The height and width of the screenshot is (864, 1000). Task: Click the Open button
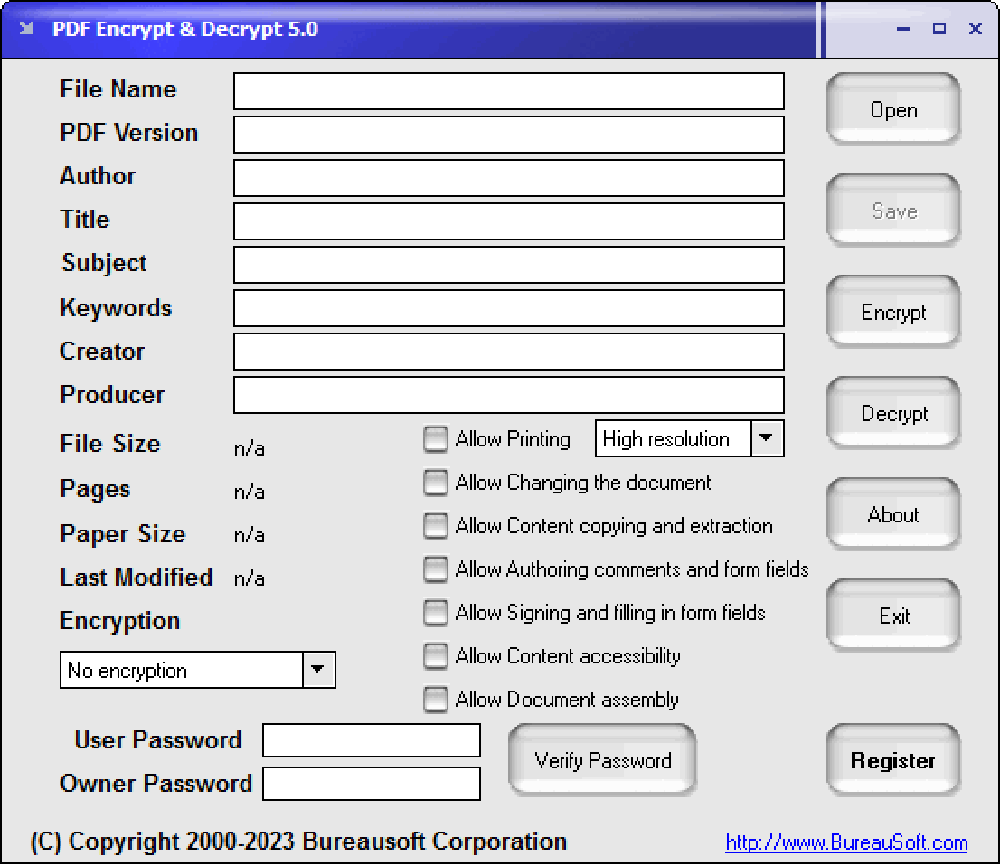click(x=893, y=110)
